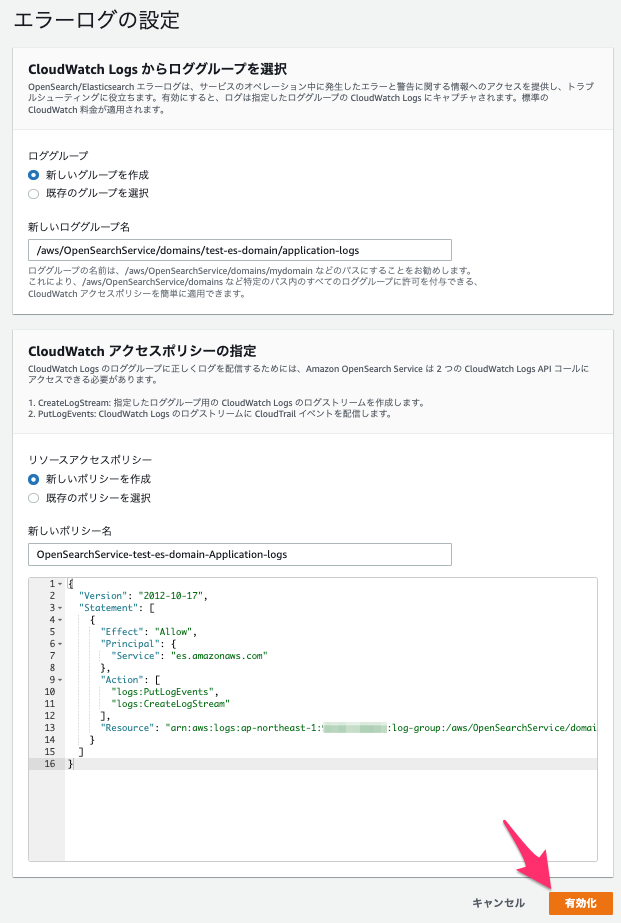Click the エラーログの設定 page heading

point(97,20)
